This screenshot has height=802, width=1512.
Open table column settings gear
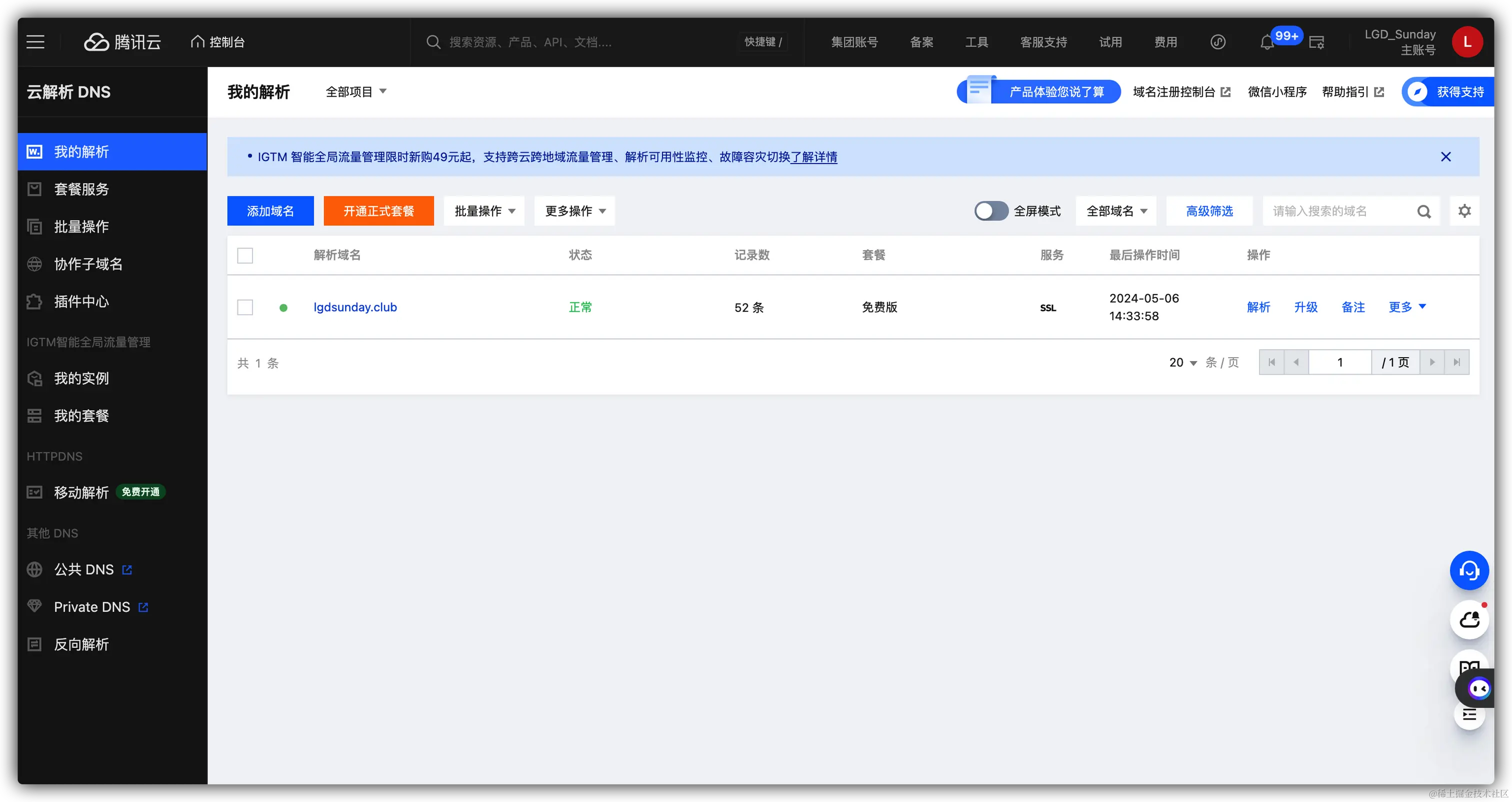1464,211
